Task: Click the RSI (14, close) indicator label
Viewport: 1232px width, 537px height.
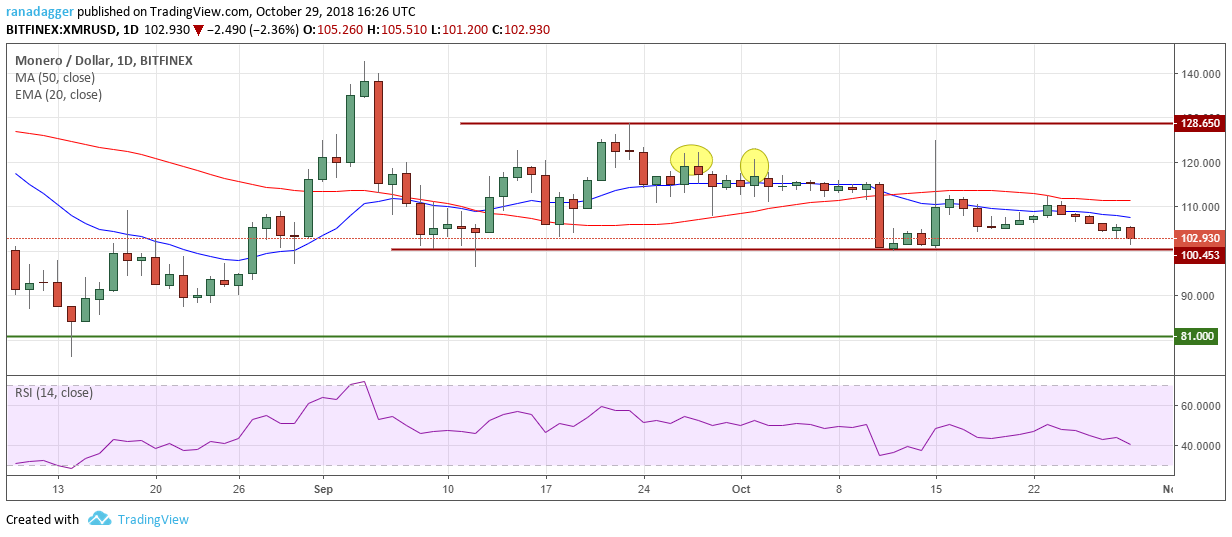Action: 54,392
